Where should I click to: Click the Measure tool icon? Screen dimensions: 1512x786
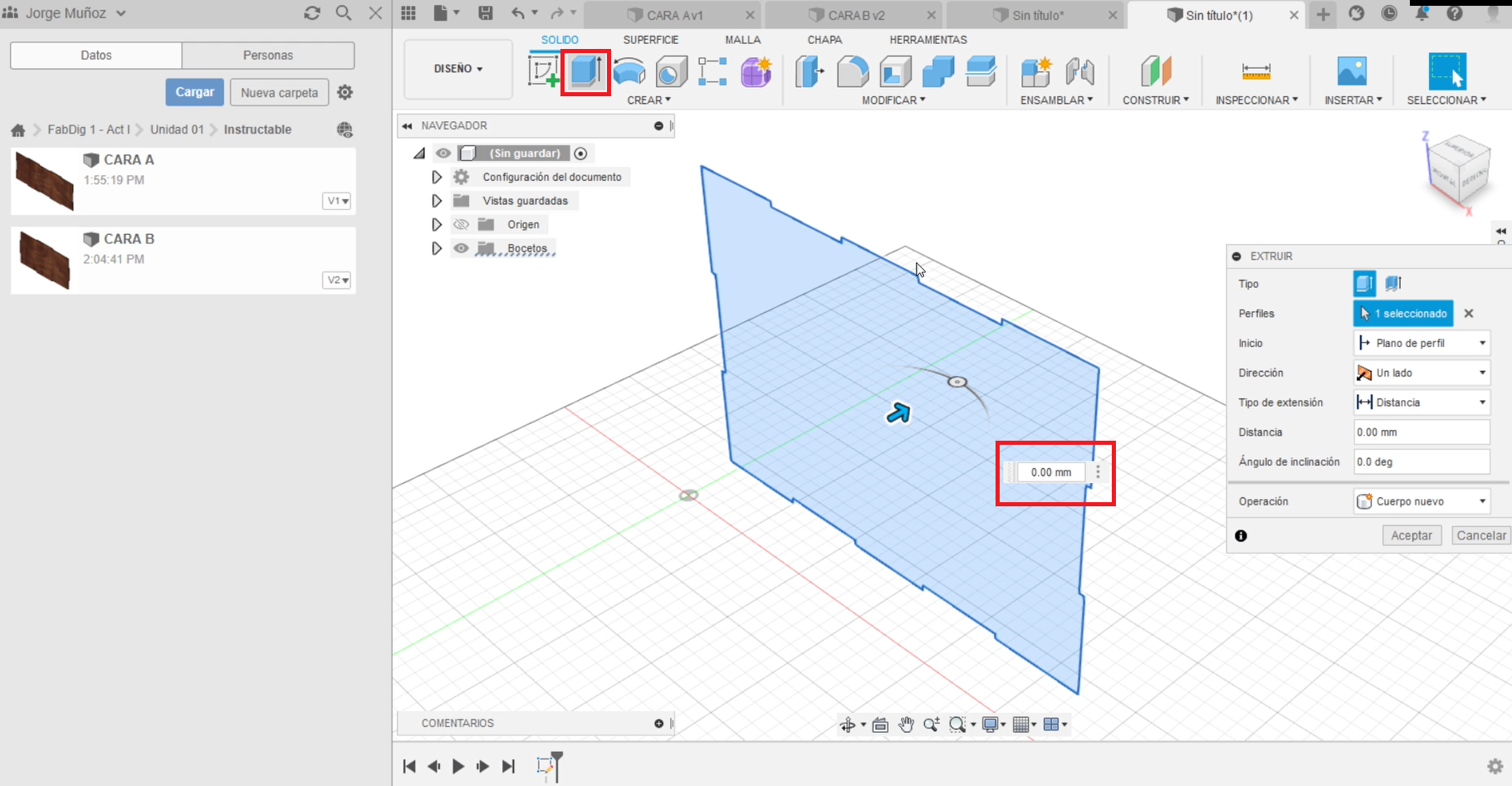1256,71
